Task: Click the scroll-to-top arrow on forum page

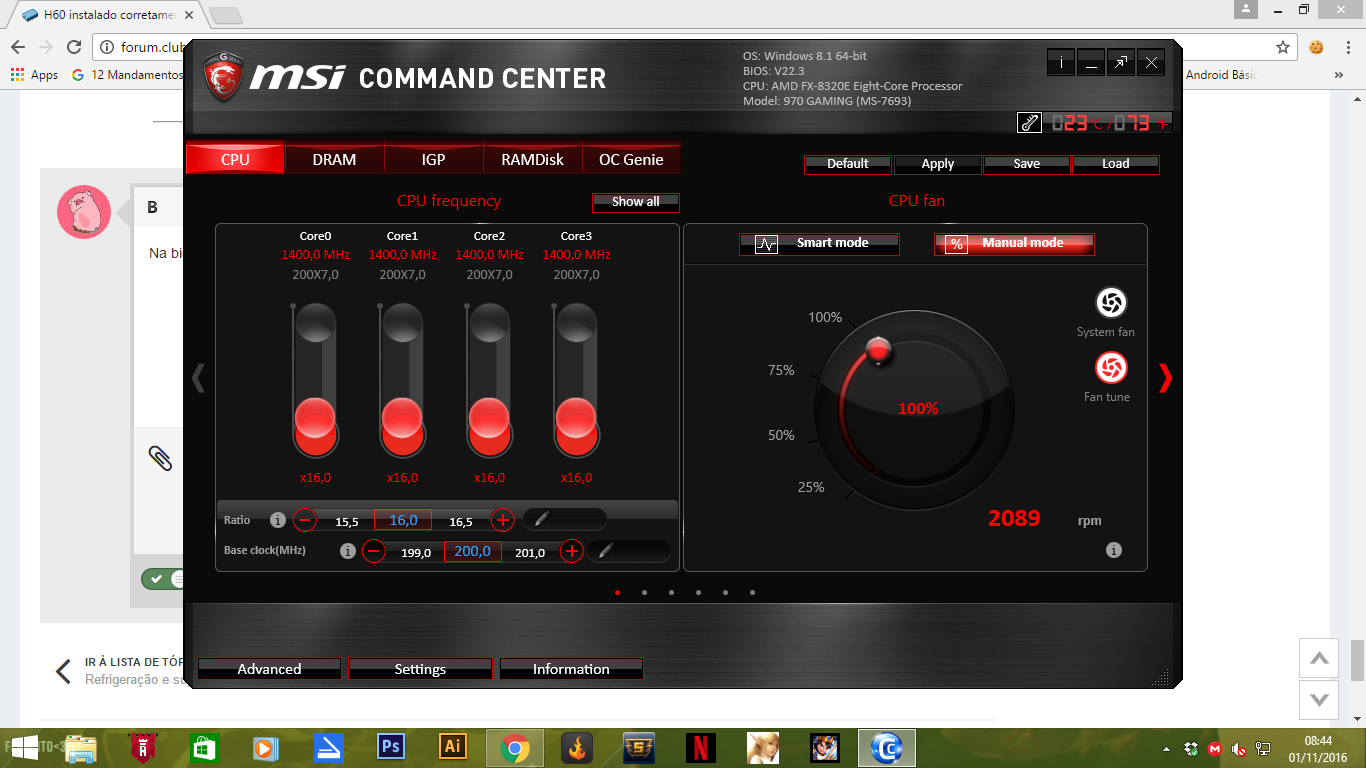Action: (x=1319, y=658)
